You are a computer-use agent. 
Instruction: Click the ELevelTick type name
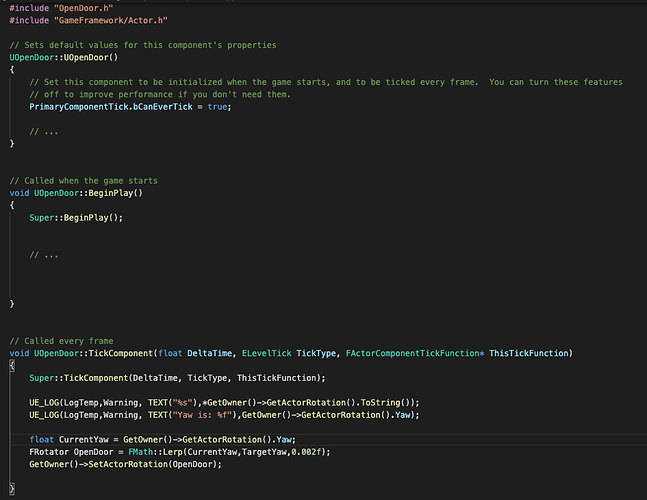(267, 354)
